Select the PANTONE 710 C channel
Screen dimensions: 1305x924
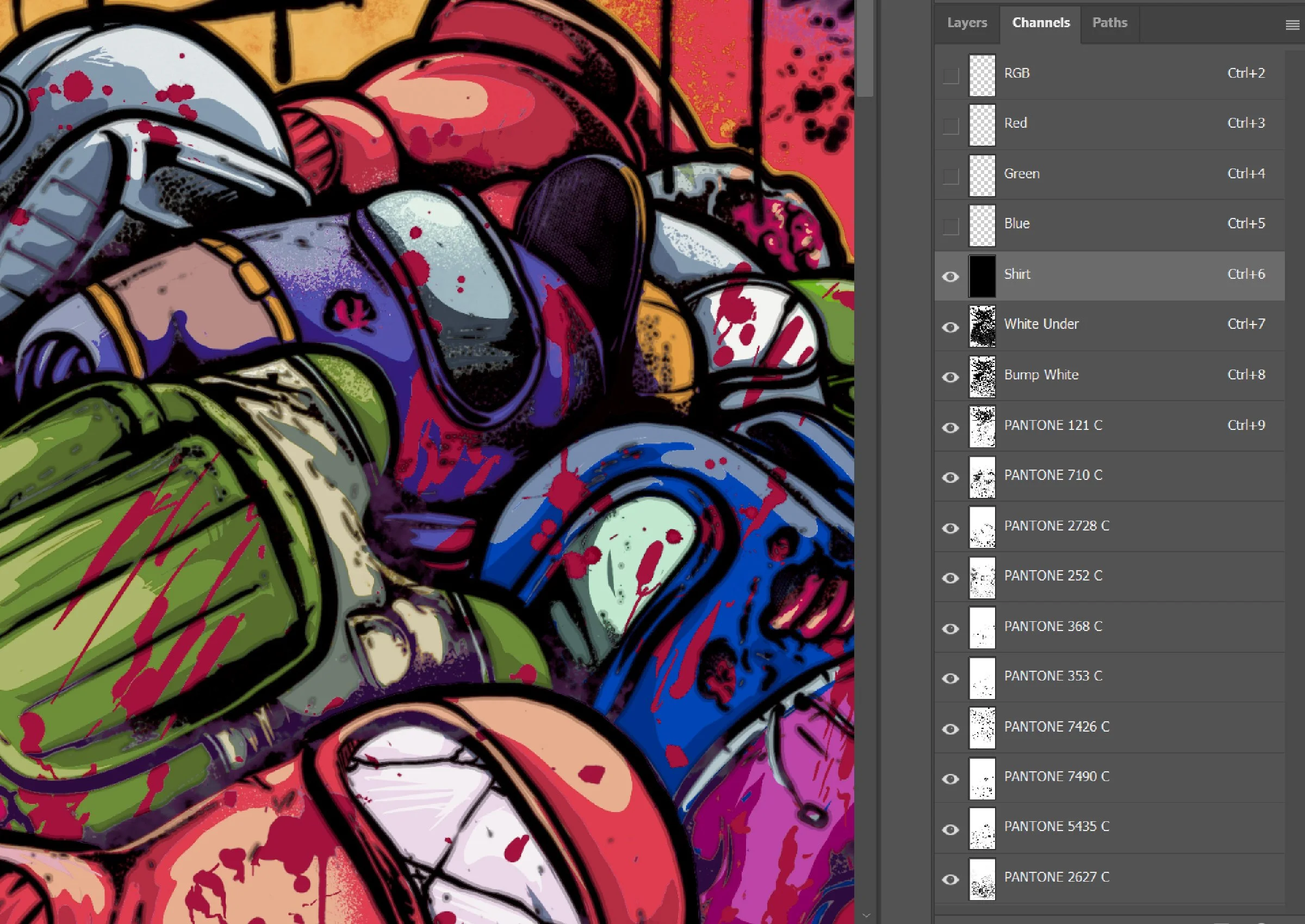1053,475
